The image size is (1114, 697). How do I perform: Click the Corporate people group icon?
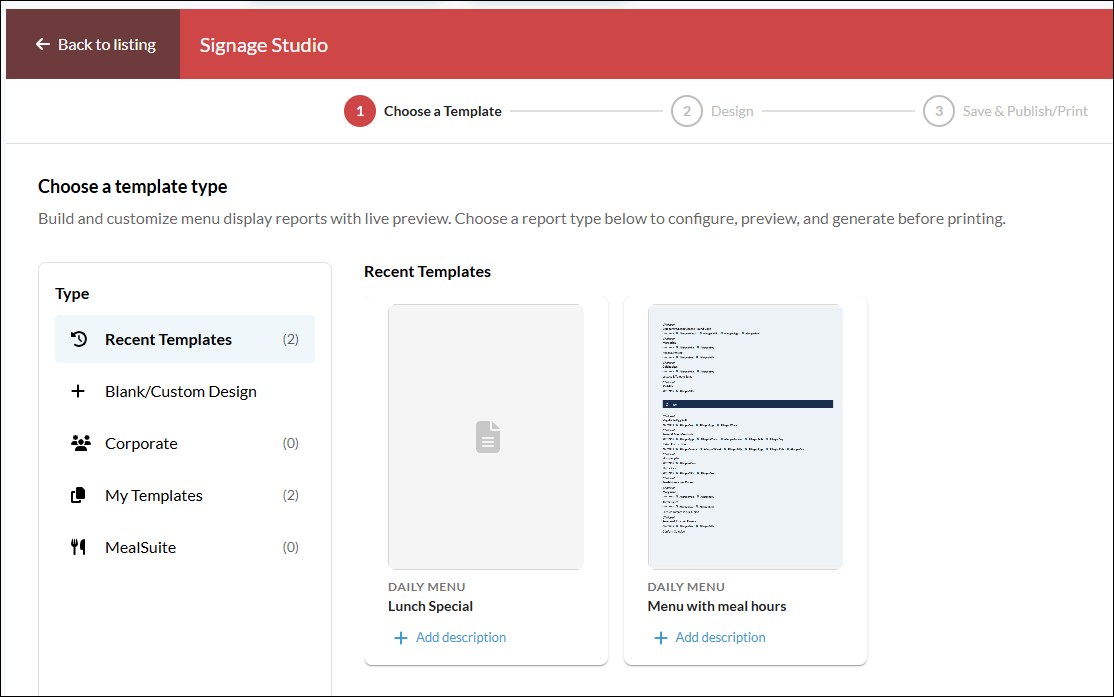(x=80, y=443)
